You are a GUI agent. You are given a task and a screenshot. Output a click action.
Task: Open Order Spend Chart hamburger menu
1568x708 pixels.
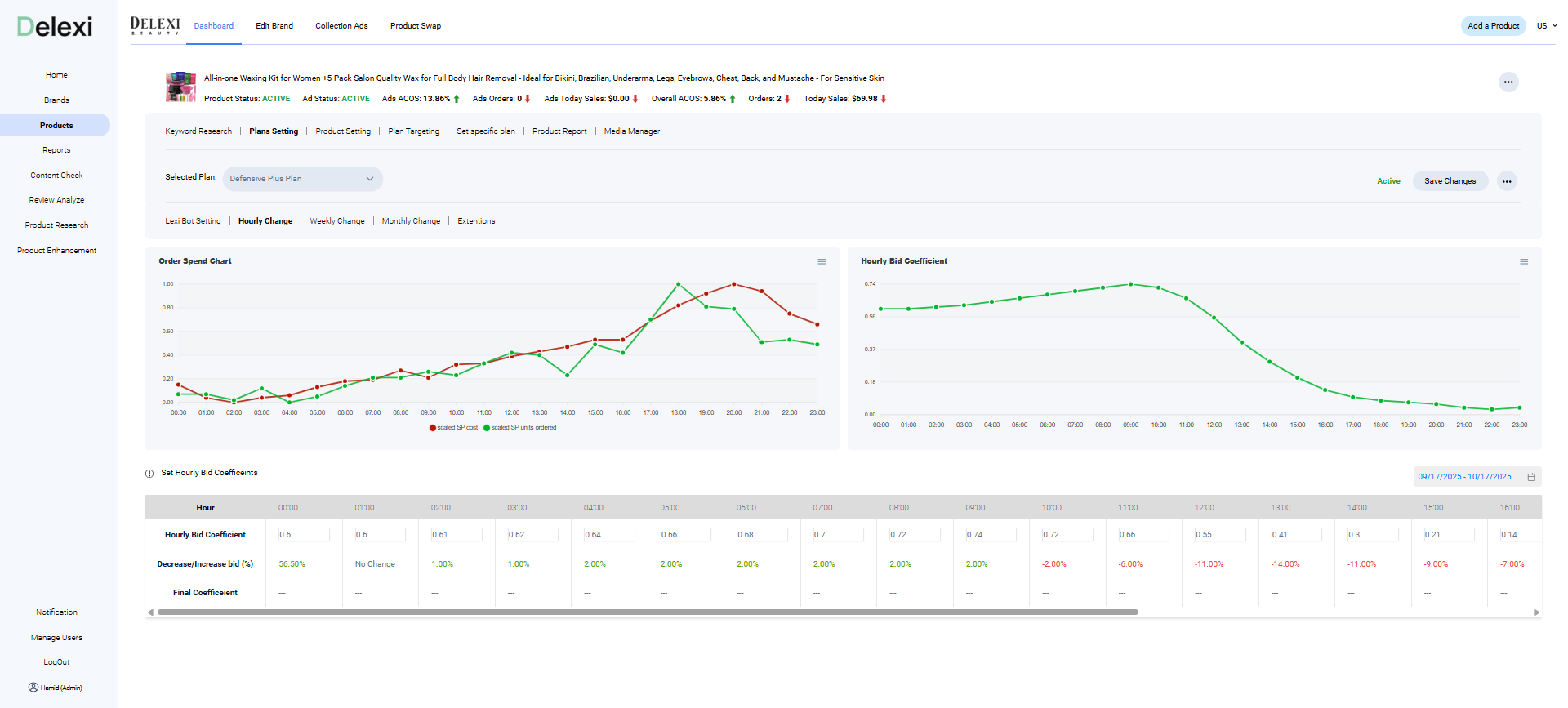(x=822, y=262)
